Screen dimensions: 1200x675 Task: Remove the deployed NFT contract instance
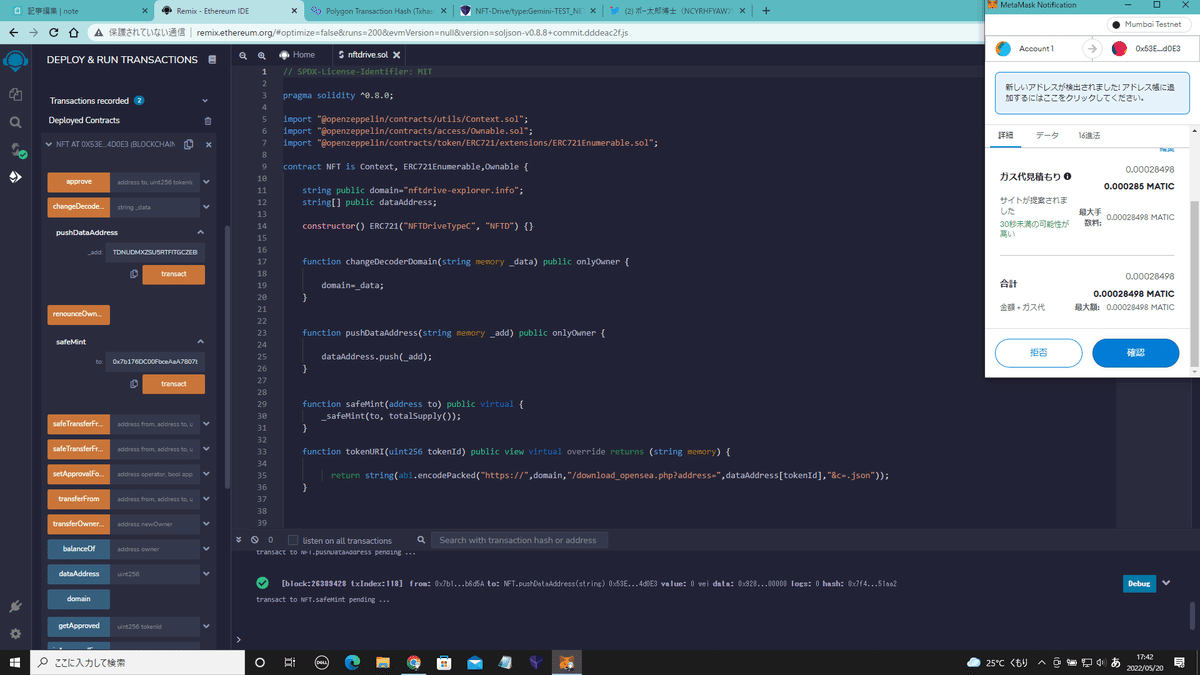tap(209, 144)
